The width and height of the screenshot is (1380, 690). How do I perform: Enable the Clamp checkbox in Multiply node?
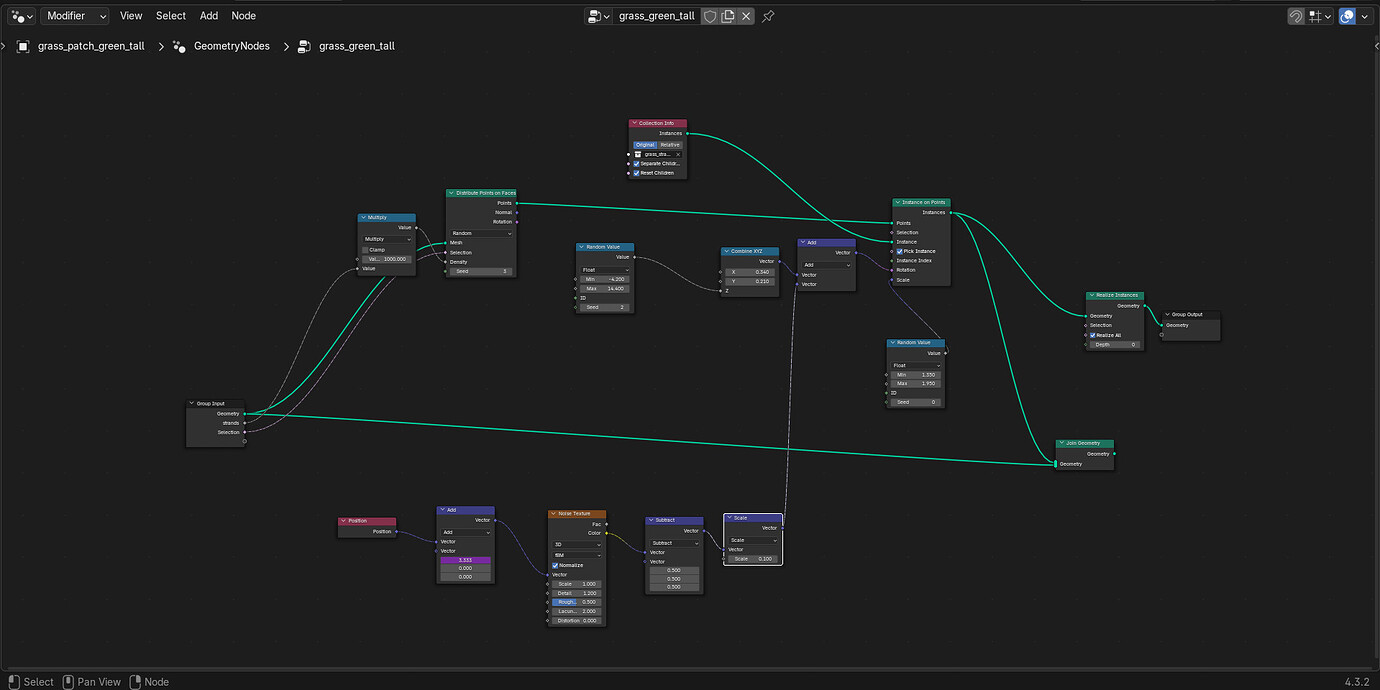pyautogui.click(x=365, y=250)
